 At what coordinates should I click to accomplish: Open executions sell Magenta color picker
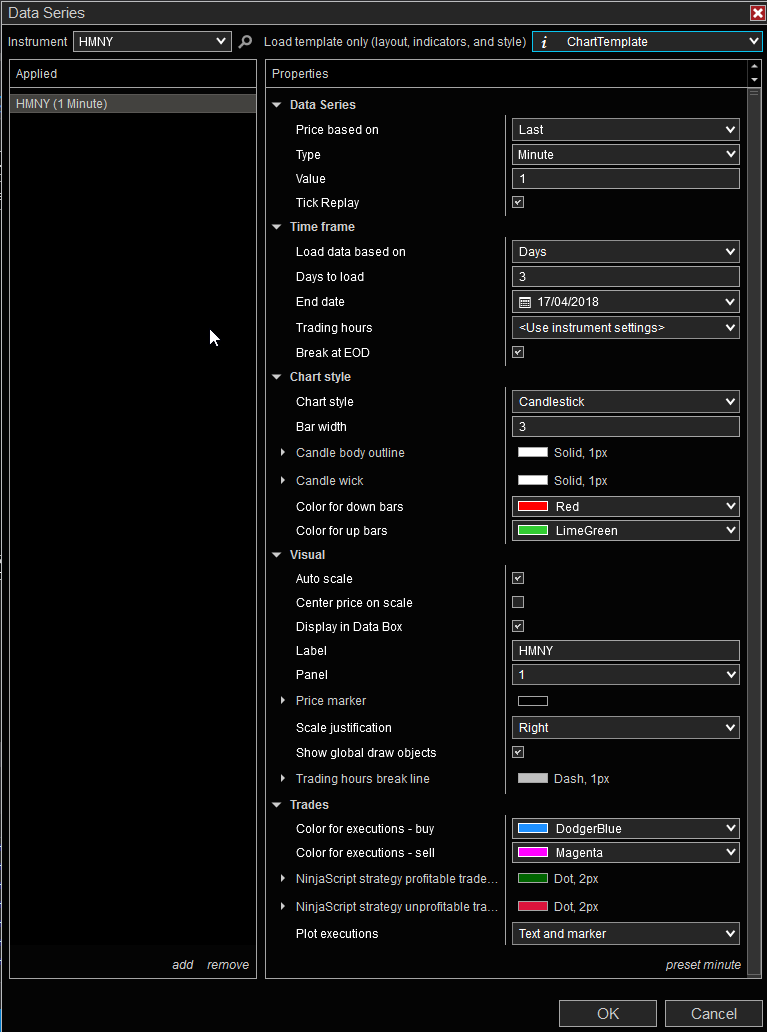625,852
